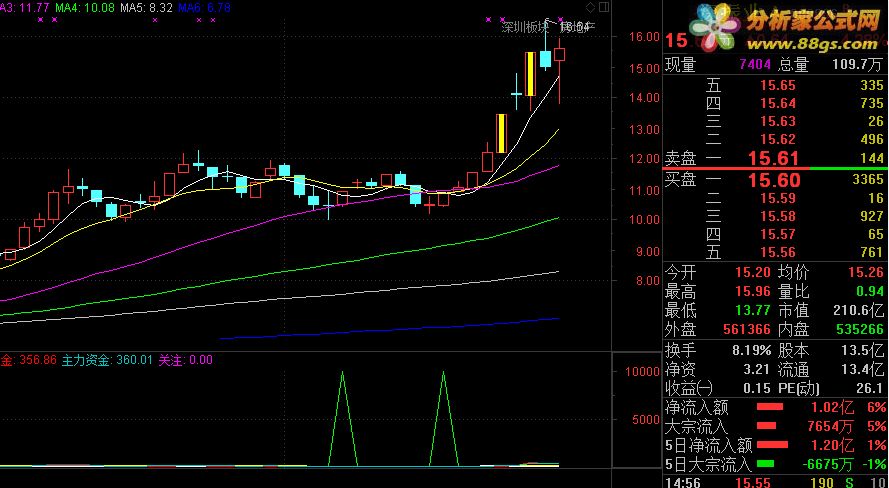Select the MA5: 8.32 indicator label
Viewport: 889px width, 488px height.
pos(146,8)
